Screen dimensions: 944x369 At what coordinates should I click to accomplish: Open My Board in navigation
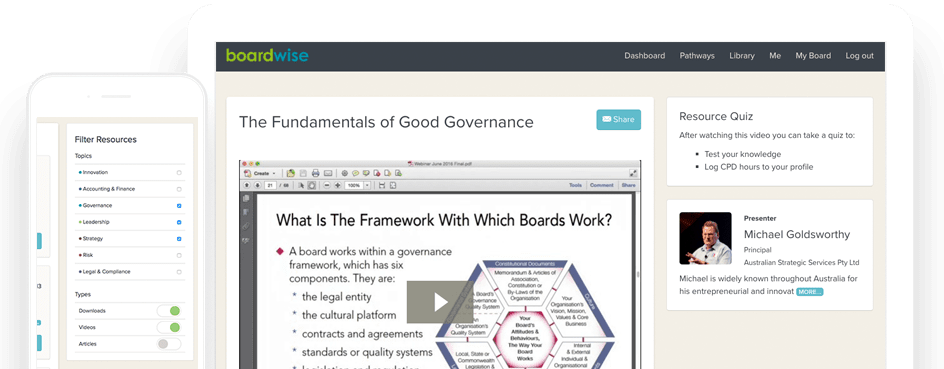pos(813,55)
